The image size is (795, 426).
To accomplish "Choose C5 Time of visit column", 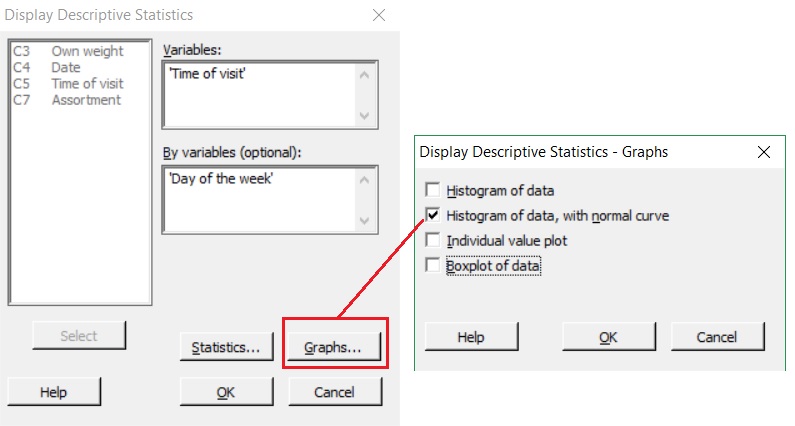I will coord(68,84).
